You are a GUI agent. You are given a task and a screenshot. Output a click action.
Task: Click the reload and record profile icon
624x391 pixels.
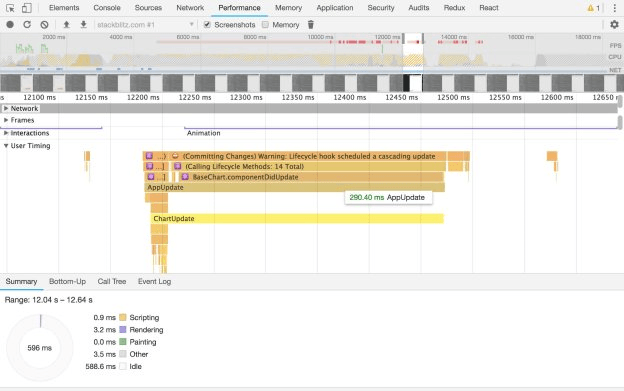click(27, 25)
